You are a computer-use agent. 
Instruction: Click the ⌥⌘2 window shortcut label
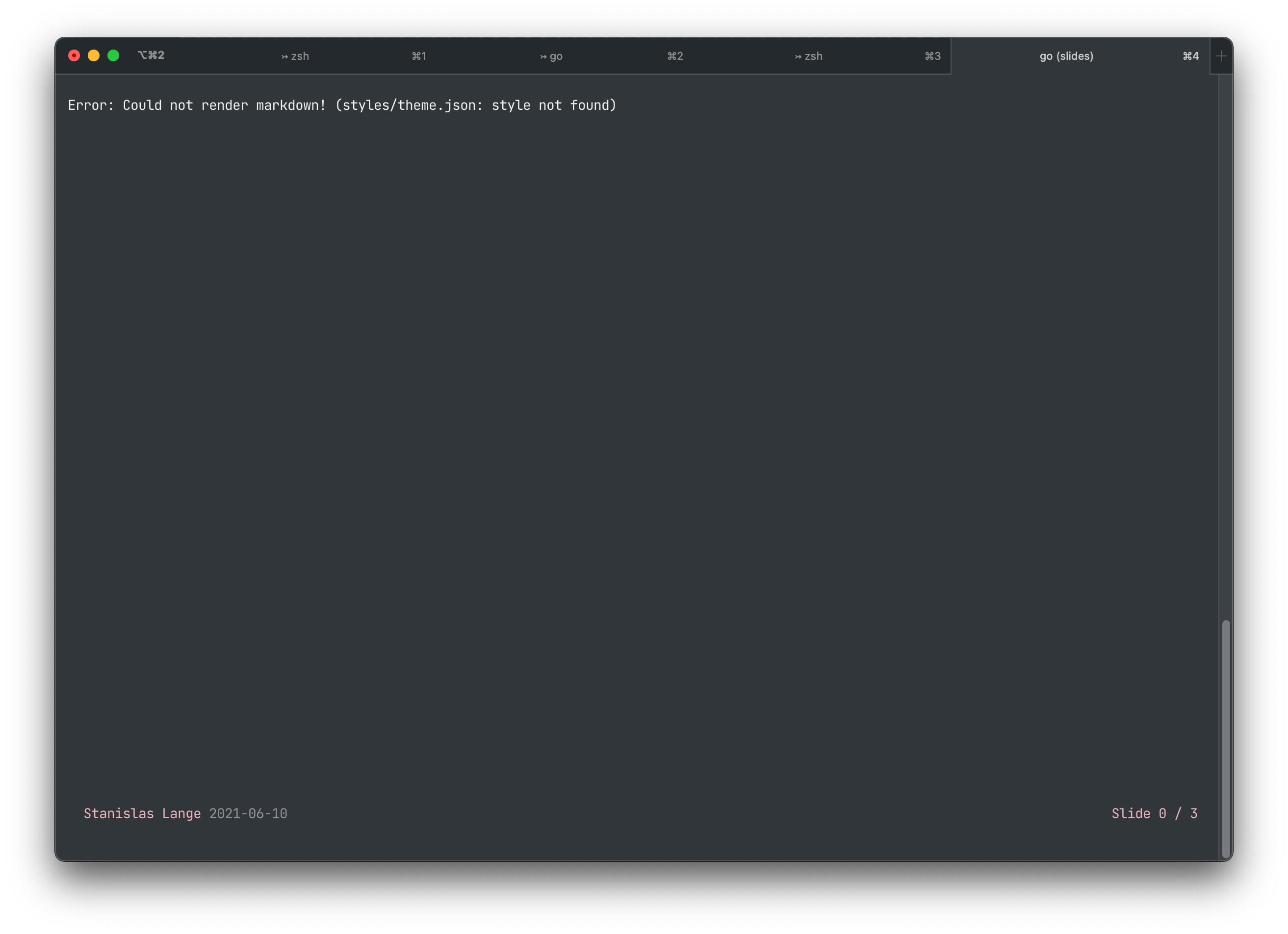[151, 55]
